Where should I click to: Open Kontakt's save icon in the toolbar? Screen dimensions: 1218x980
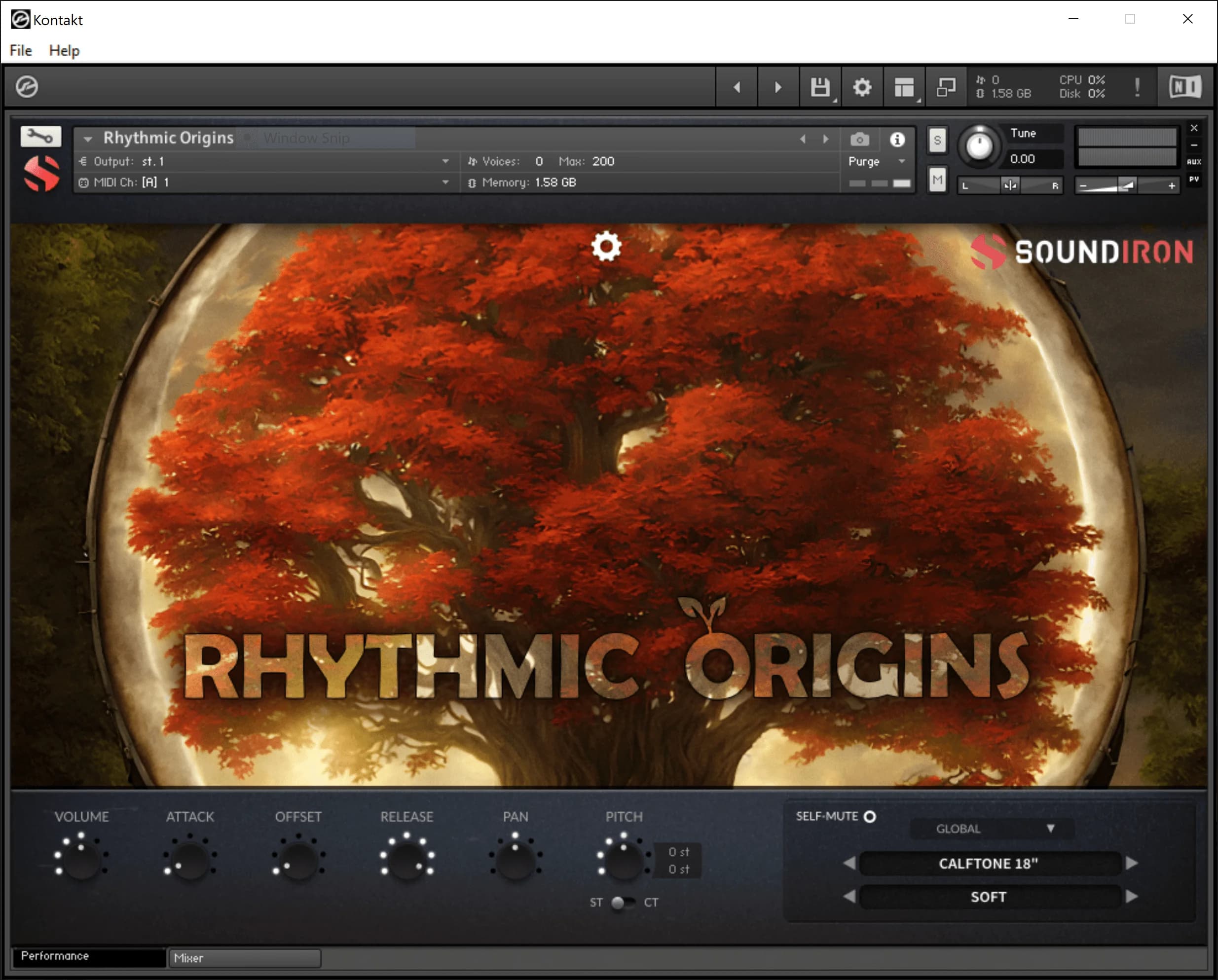[x=819, y=86]
